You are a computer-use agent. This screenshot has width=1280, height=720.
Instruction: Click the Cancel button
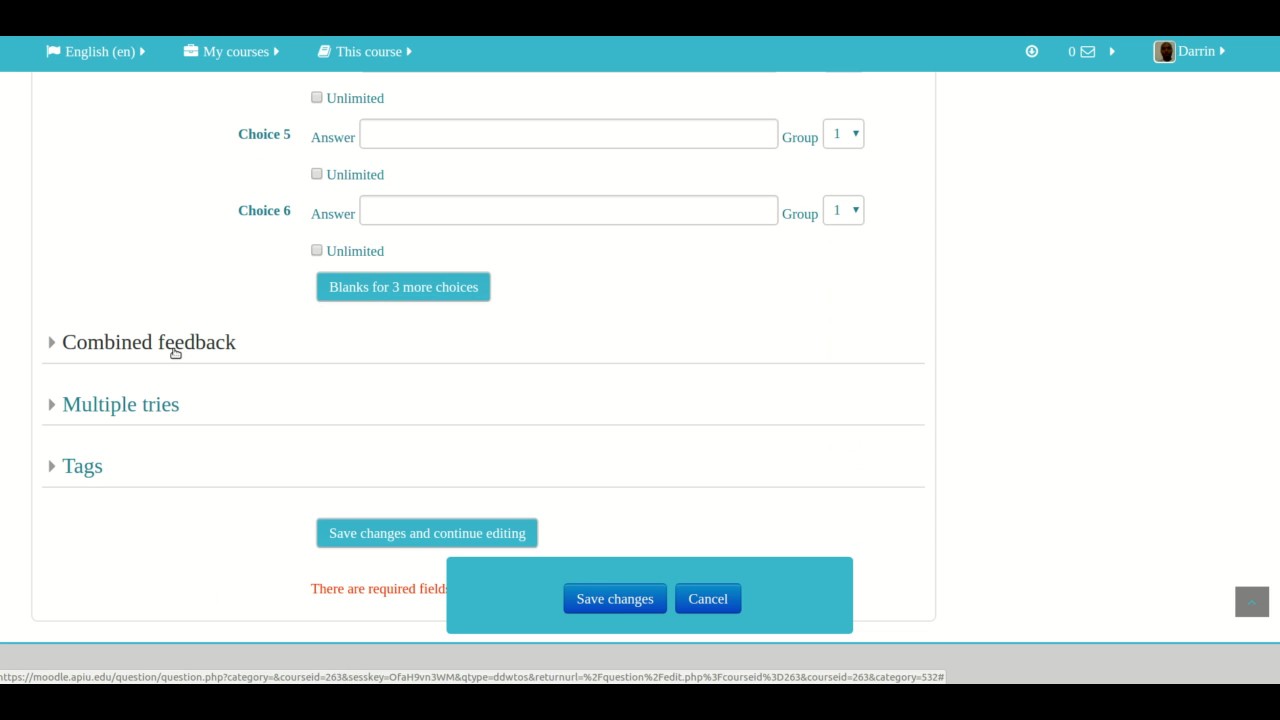pos(708,599)
